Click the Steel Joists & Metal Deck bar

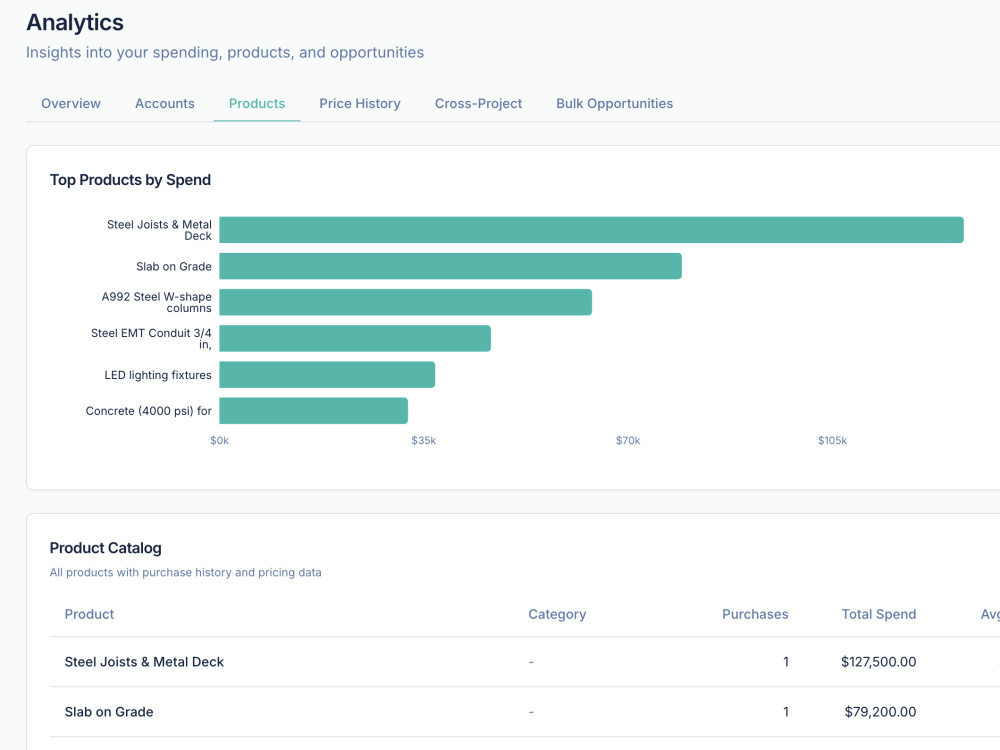(x=591, y=230)
